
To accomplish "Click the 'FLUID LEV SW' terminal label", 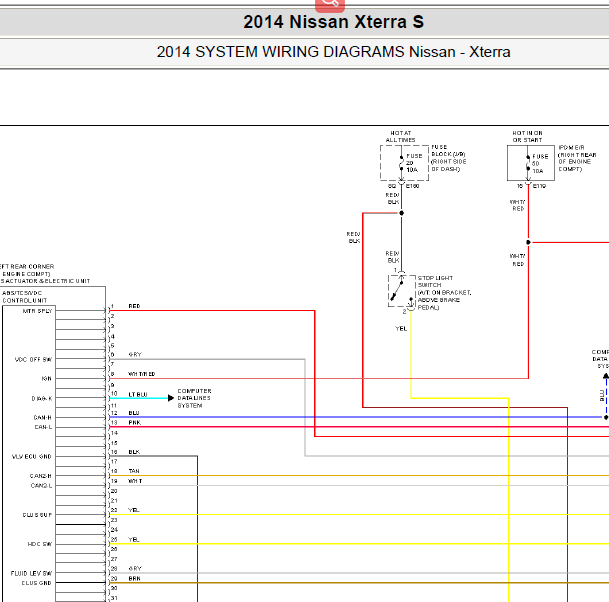I will click(x=31, y=573).
